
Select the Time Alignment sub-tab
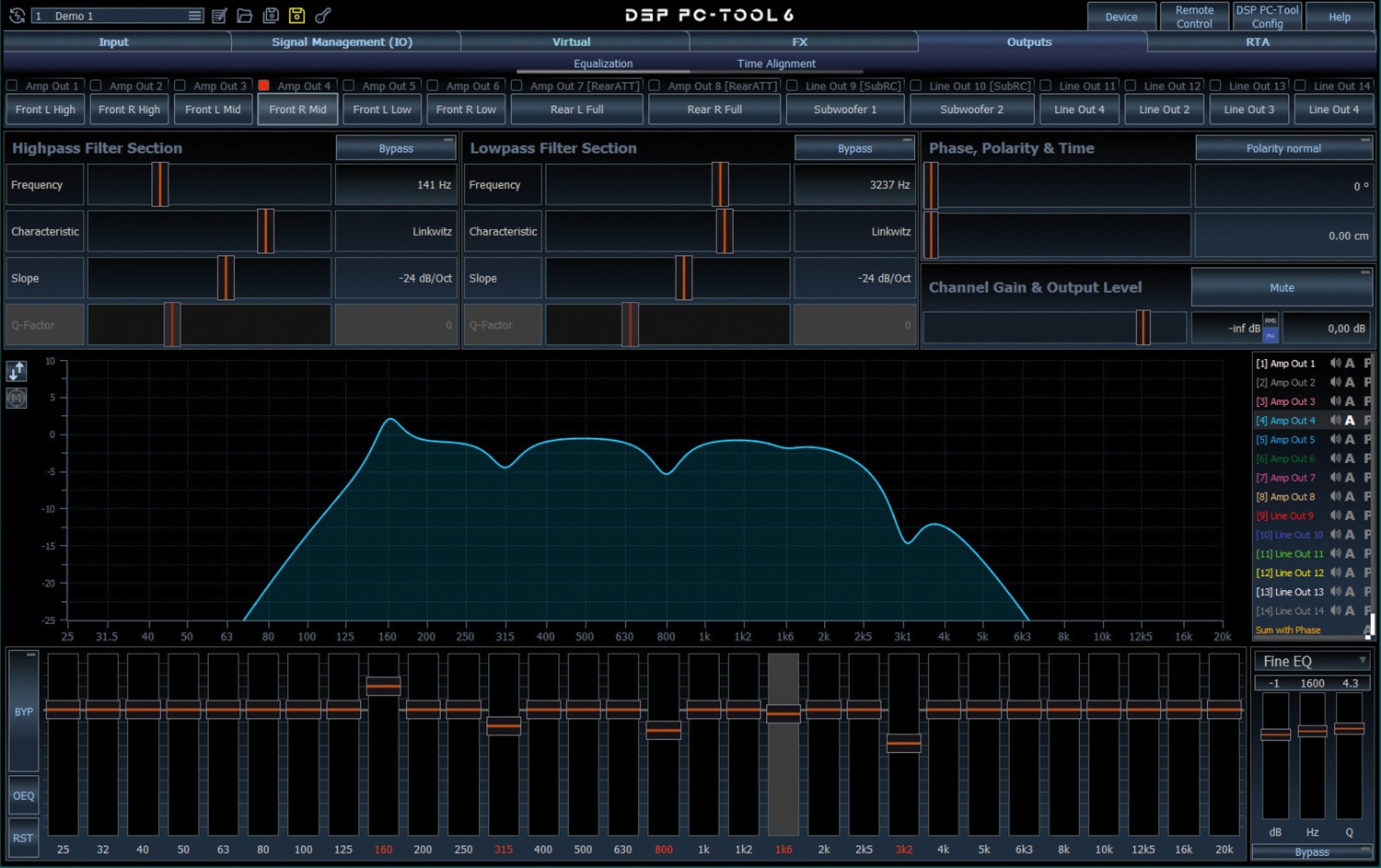click(x=776, y=64)
